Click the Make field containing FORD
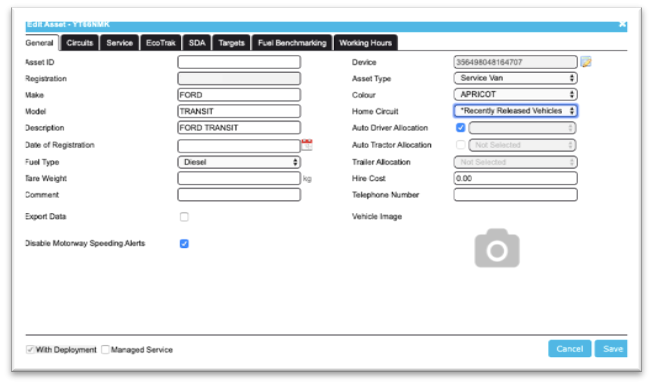This screenshot has height=385, width=652. pyautogui.click(x=239, y=95)
